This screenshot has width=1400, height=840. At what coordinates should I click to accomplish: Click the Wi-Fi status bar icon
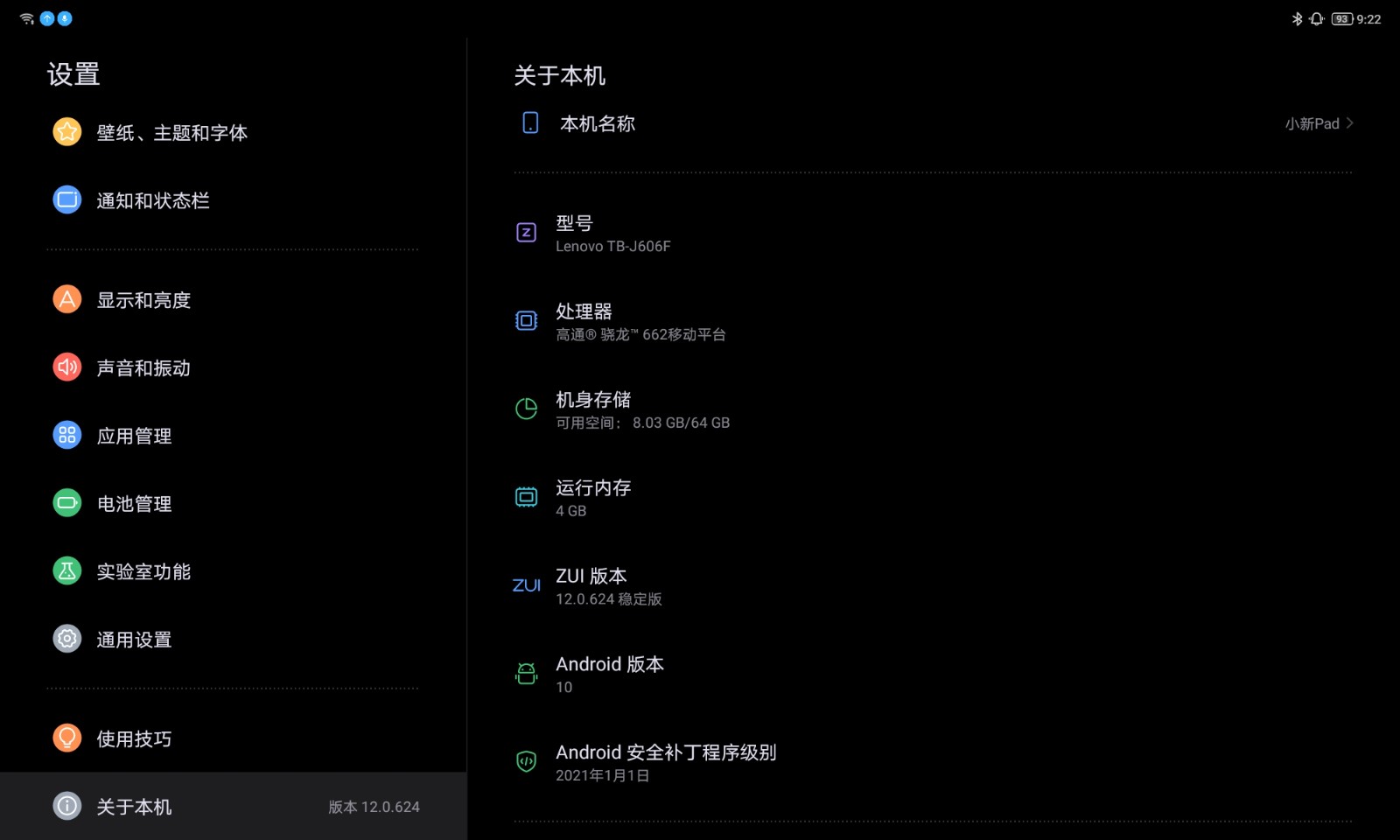[27, 18]
